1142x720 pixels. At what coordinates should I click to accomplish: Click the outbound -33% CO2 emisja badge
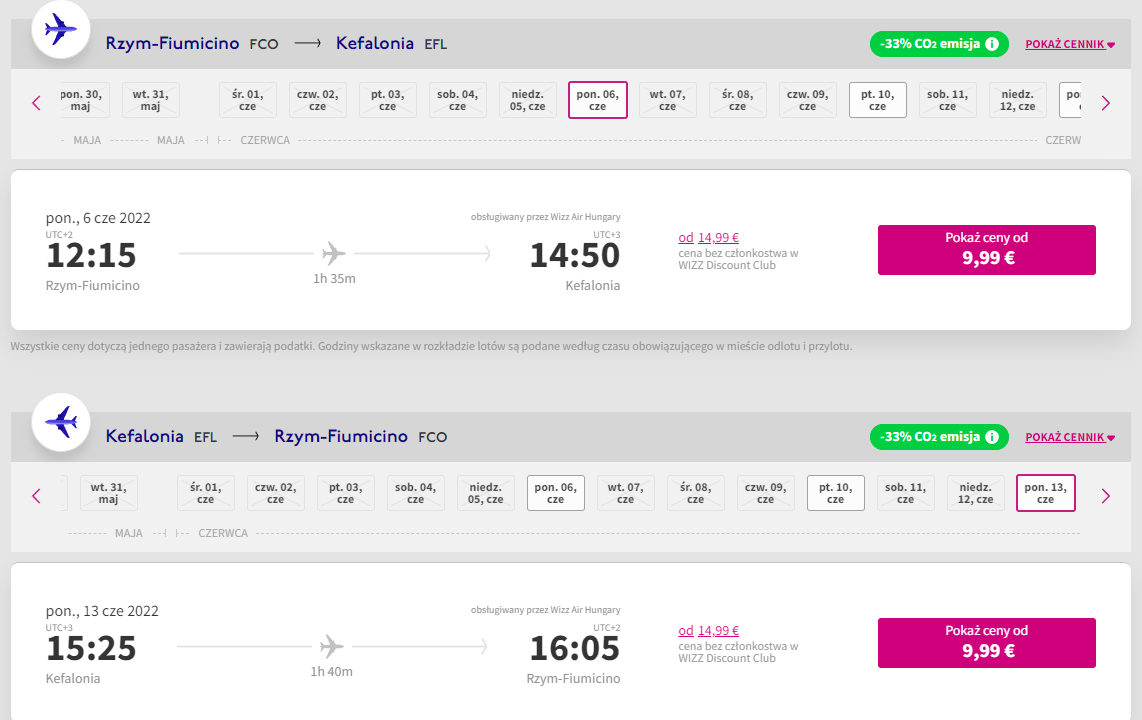(x=939, y=44)
